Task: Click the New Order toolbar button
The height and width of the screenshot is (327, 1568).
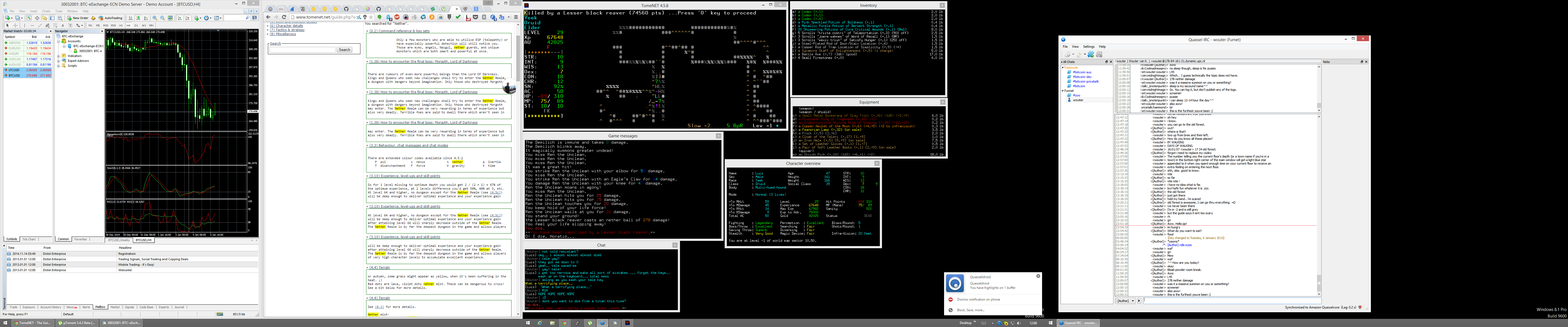Action: pos(77,18)
